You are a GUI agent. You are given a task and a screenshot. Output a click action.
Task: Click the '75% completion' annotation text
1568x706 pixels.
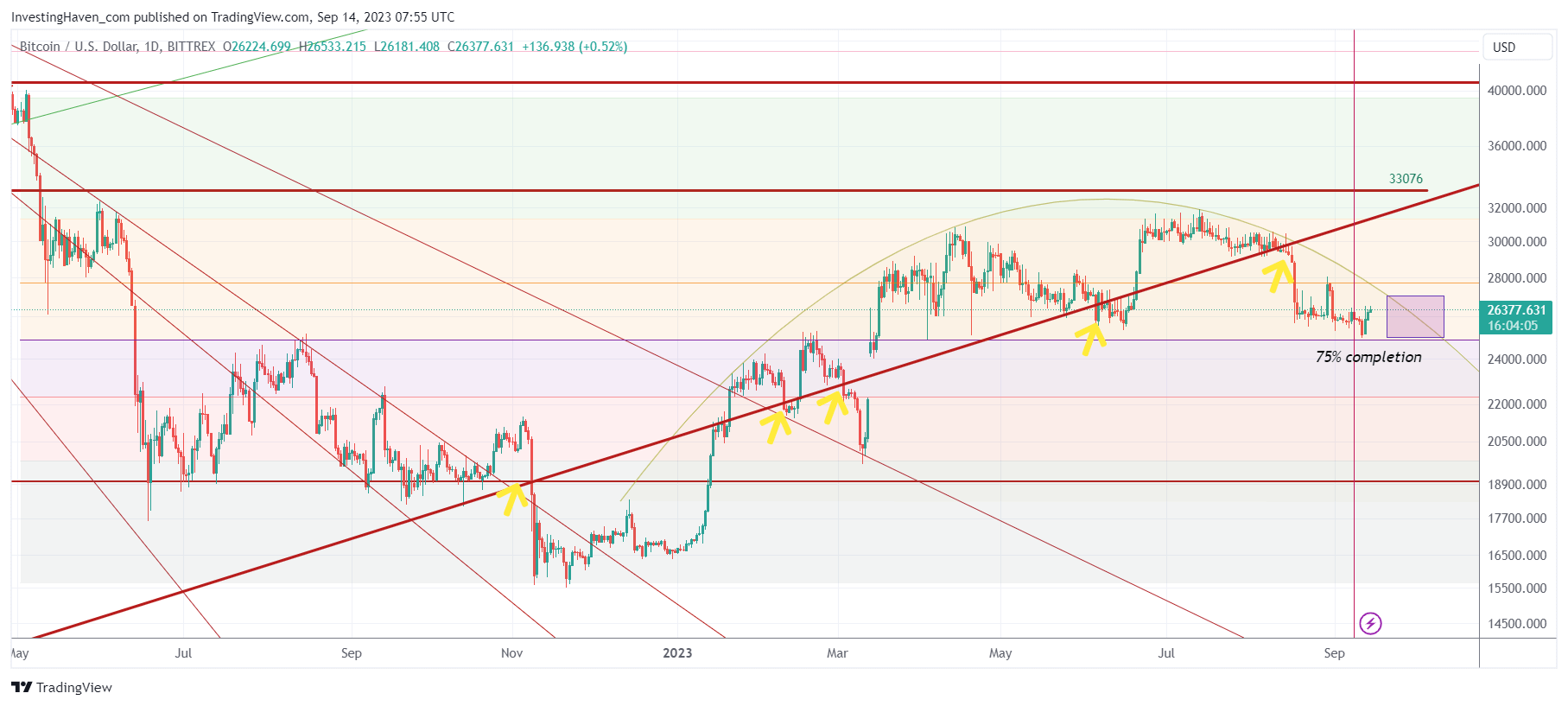coord(1368,357)
